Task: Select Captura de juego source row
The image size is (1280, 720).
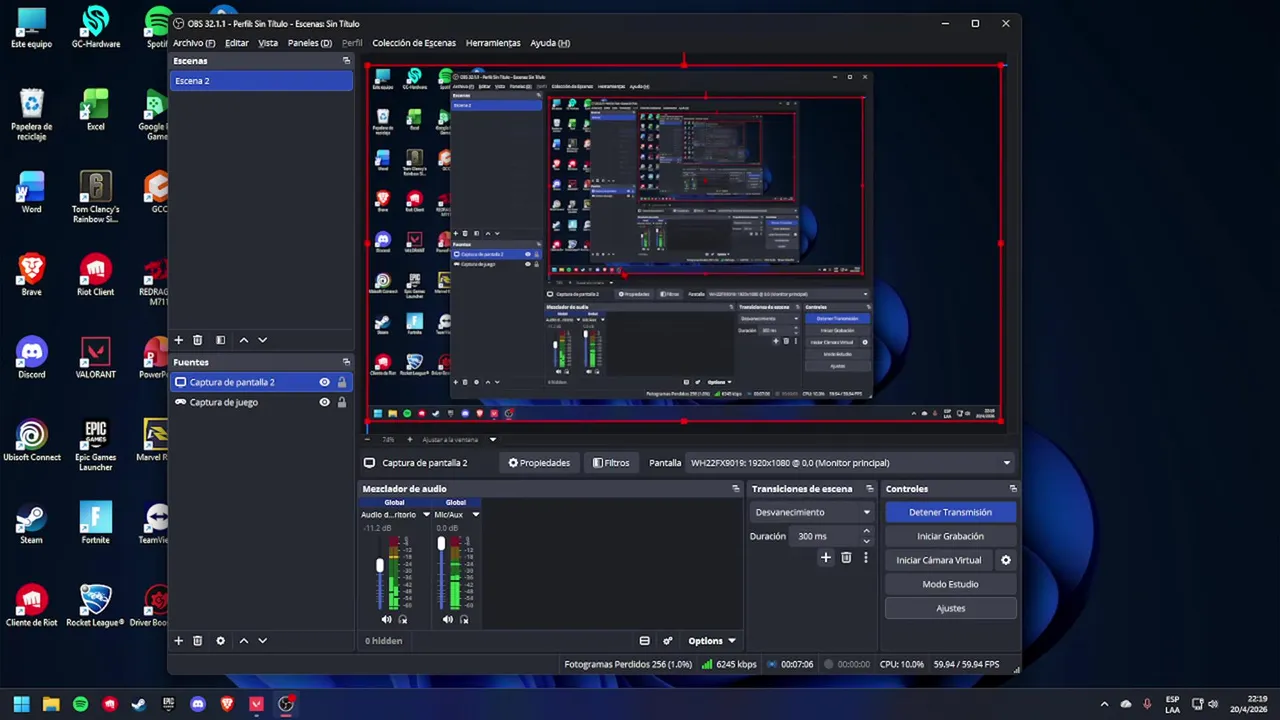Action: pos(261,402)
